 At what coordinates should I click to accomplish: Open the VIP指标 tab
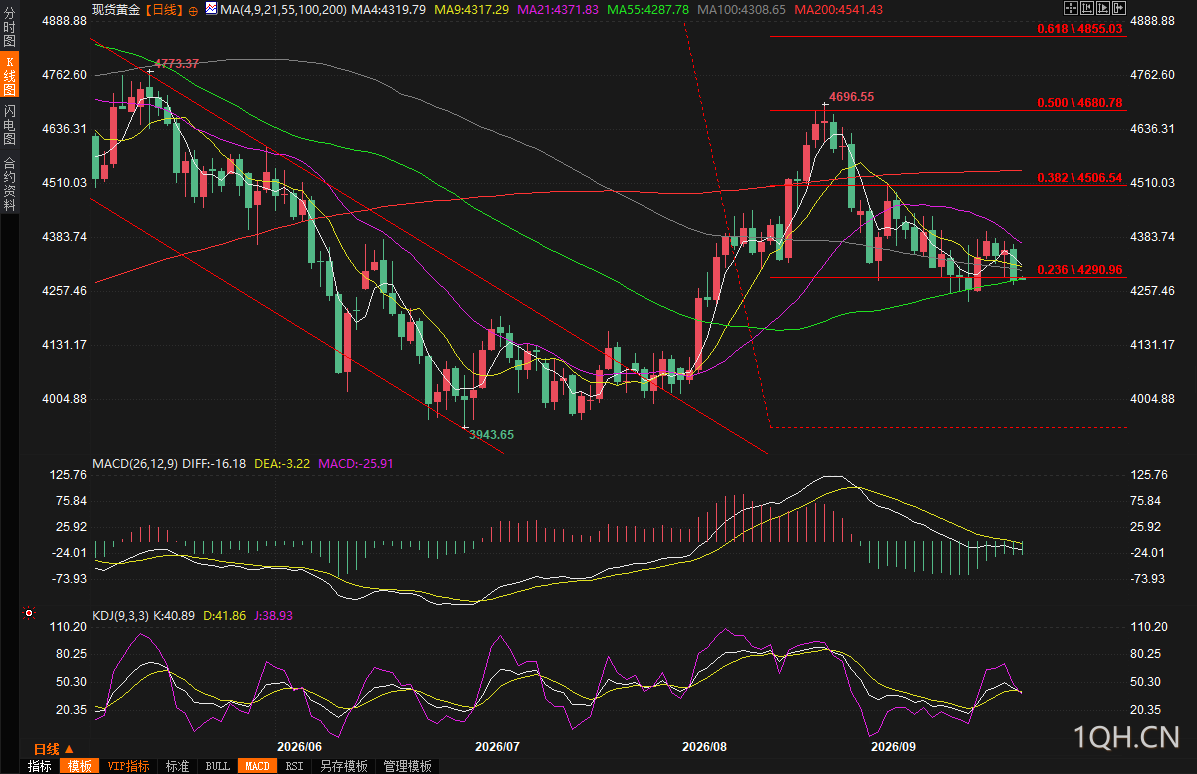[128, 766]
